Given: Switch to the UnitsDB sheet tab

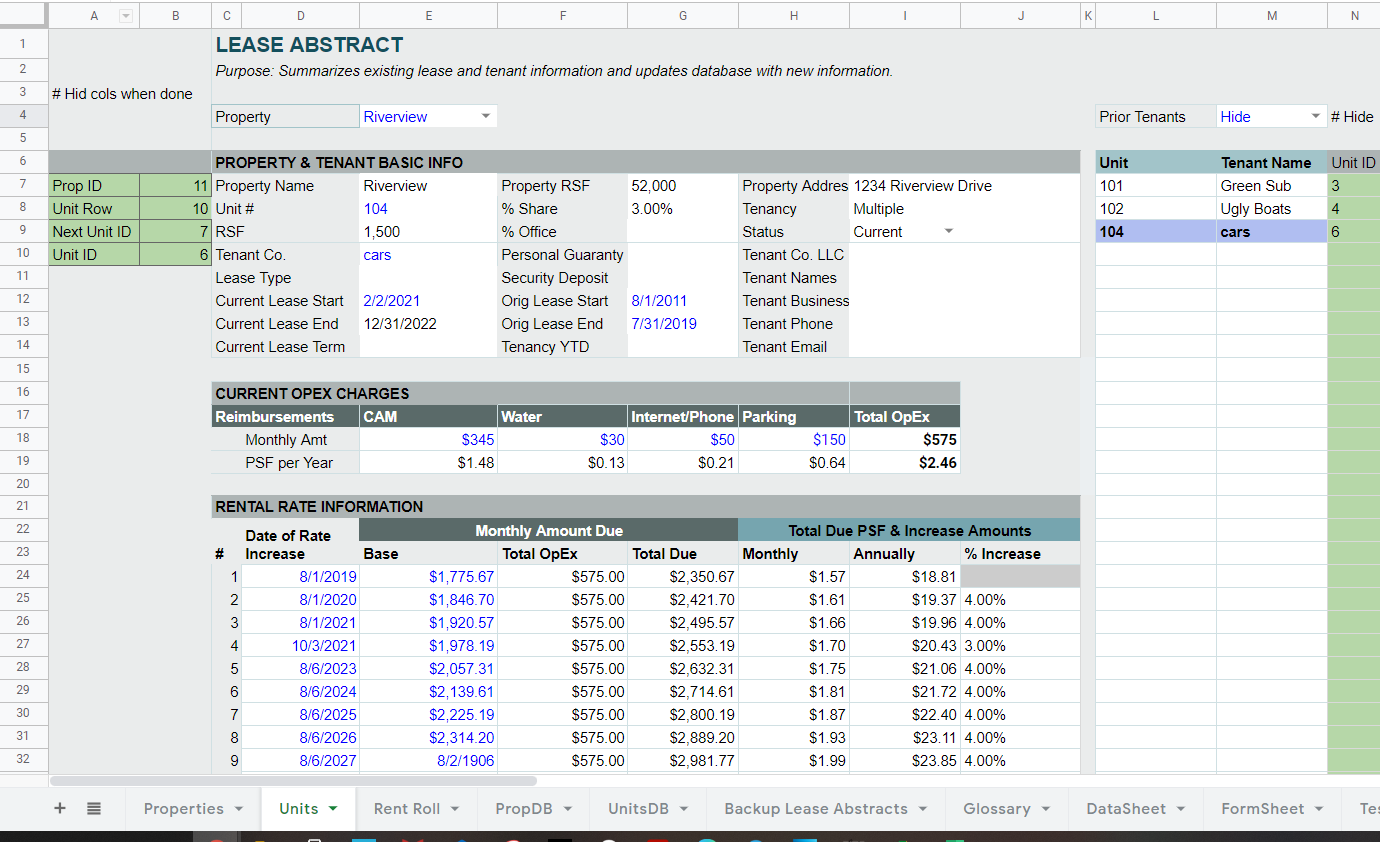Looking at the screenshot, I should [638, 808].
